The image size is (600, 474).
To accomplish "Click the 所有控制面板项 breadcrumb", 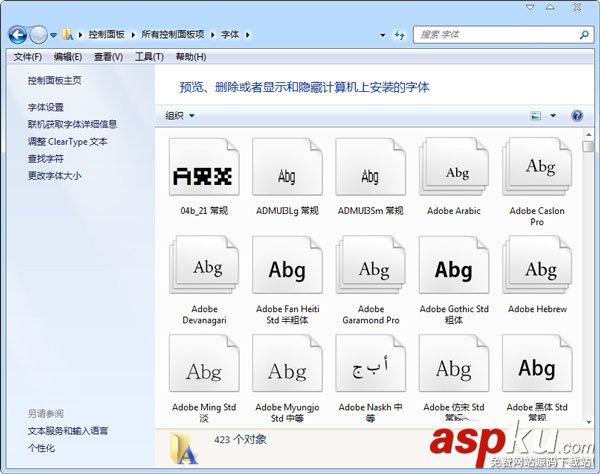I will point(173,34).
